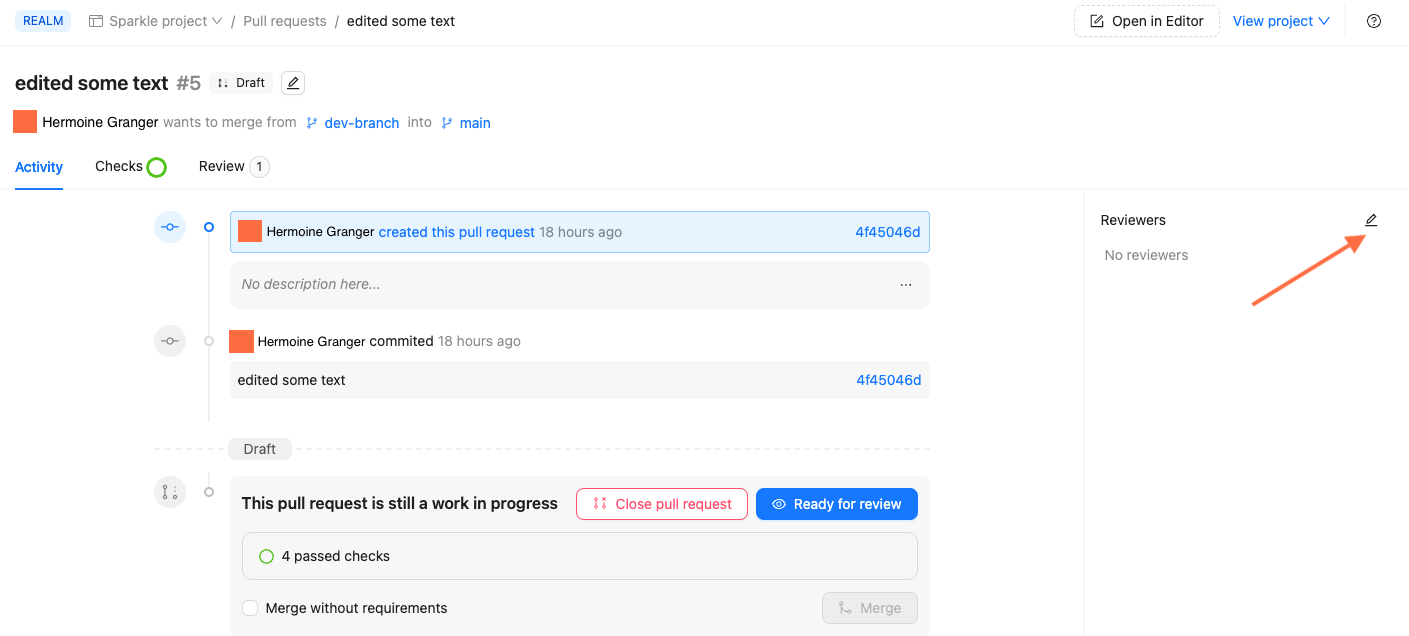Open commit 4f45046d
The image size is (1409, 636).
(x=888, y=231)
